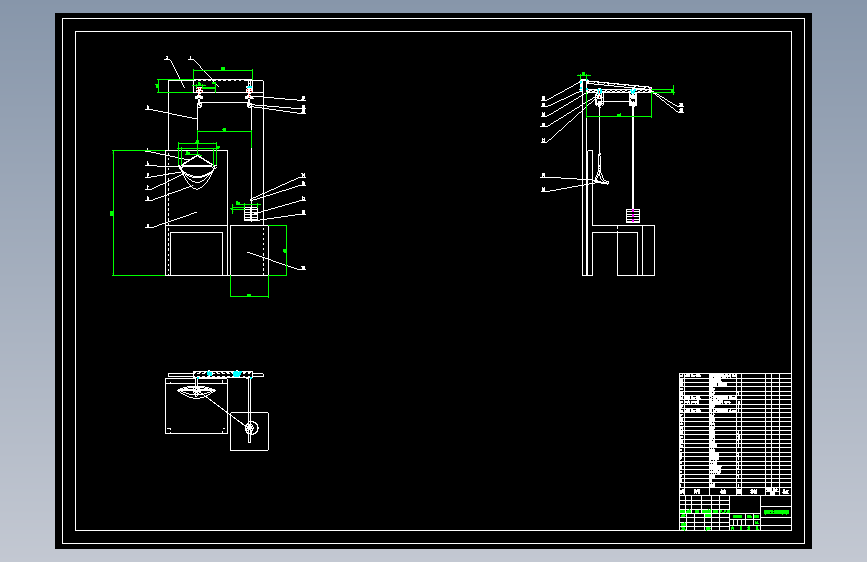Click the green drawing title in title block
This screenshot has width=867, height=562.
(x=776, y=512)
